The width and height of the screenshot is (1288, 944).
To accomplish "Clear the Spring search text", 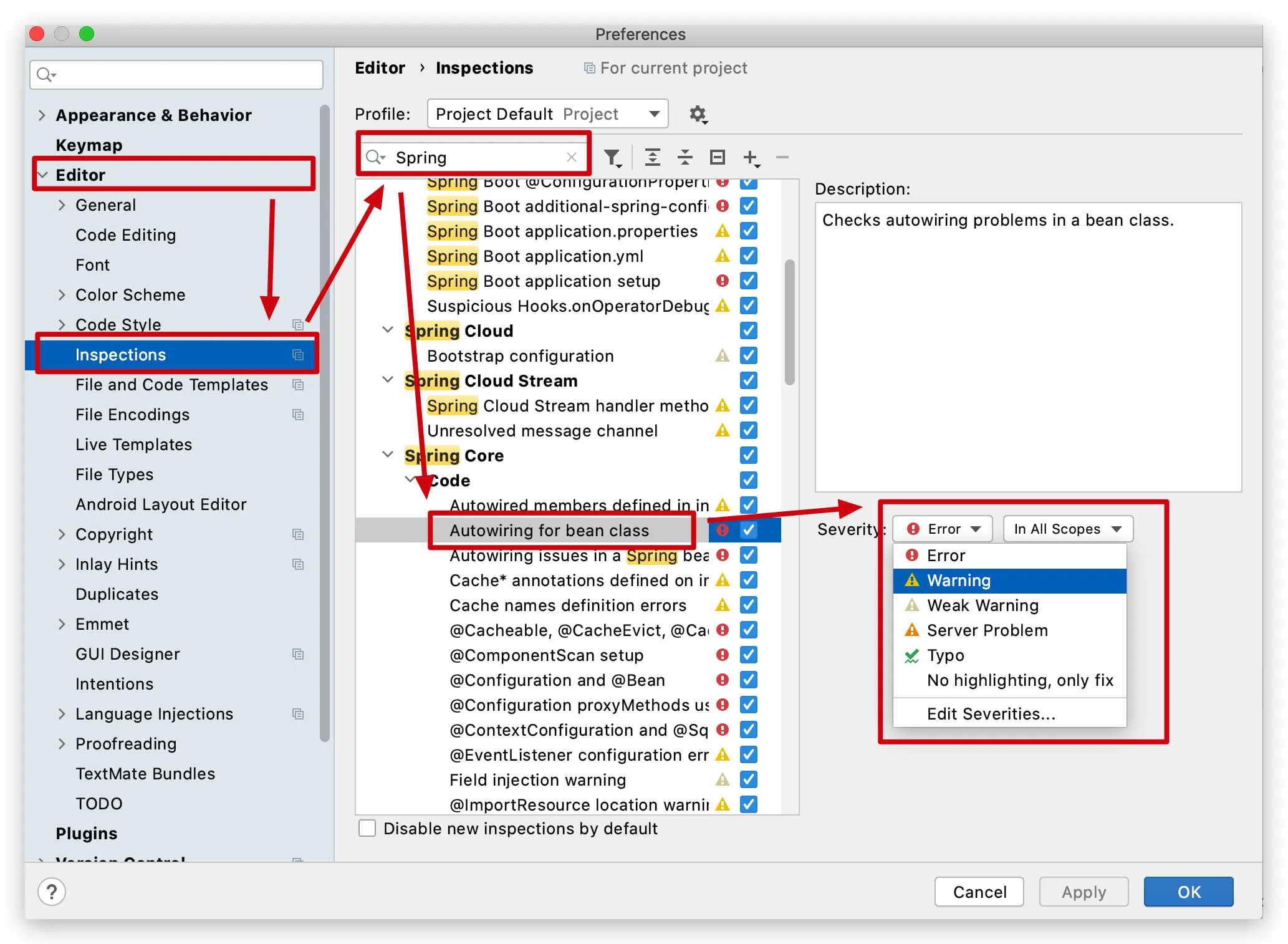I will click(x=571, y=157).
